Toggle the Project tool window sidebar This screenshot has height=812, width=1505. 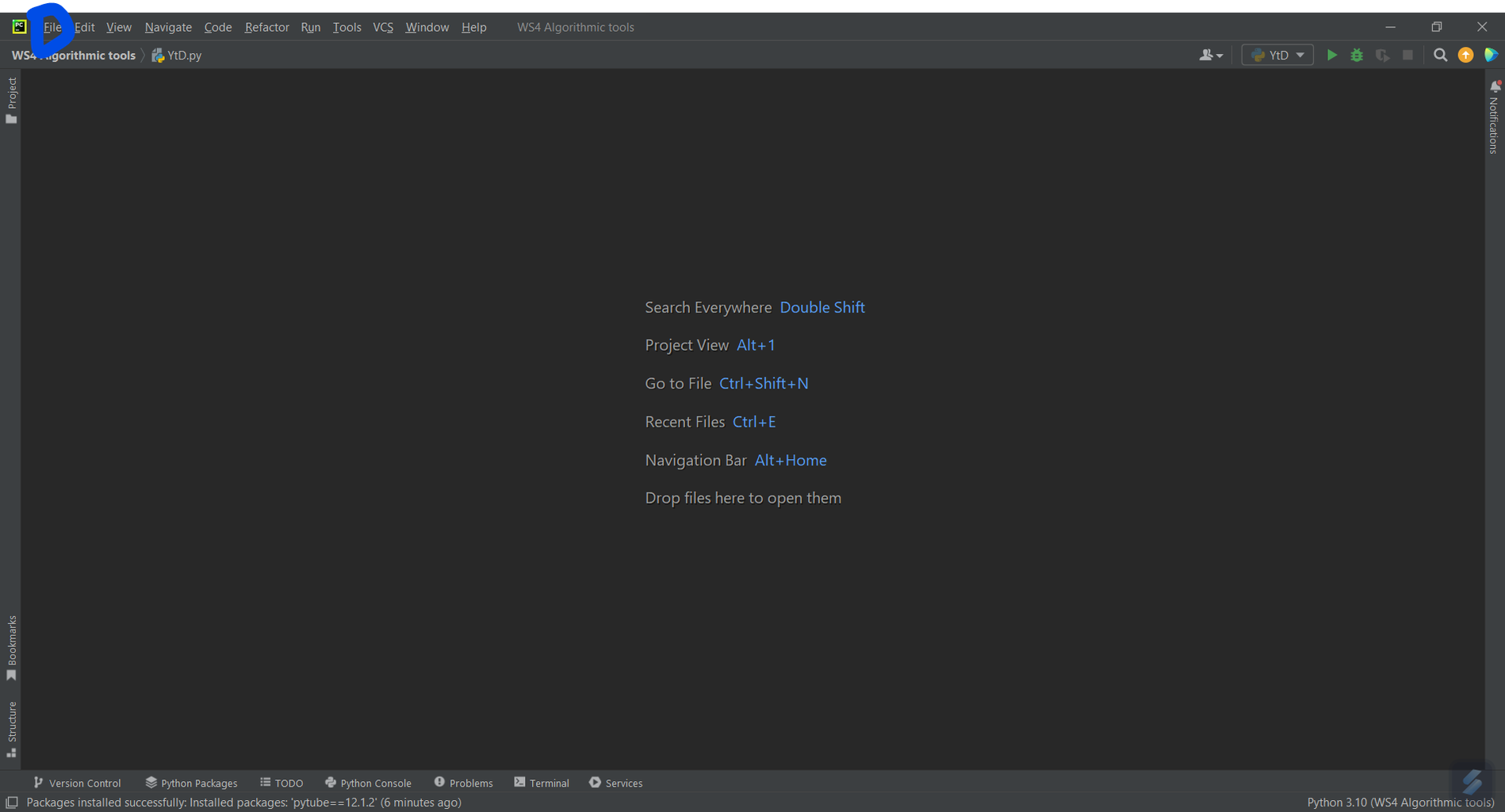coord(11,94)
